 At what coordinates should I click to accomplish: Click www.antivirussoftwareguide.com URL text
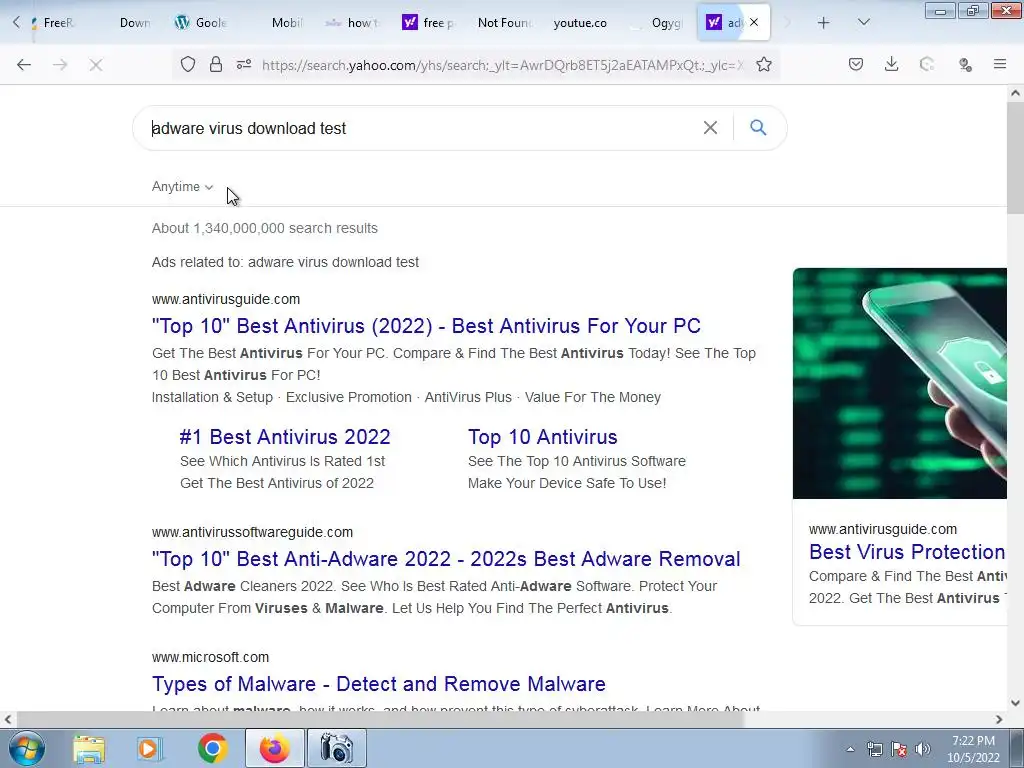tap(252, 532)
